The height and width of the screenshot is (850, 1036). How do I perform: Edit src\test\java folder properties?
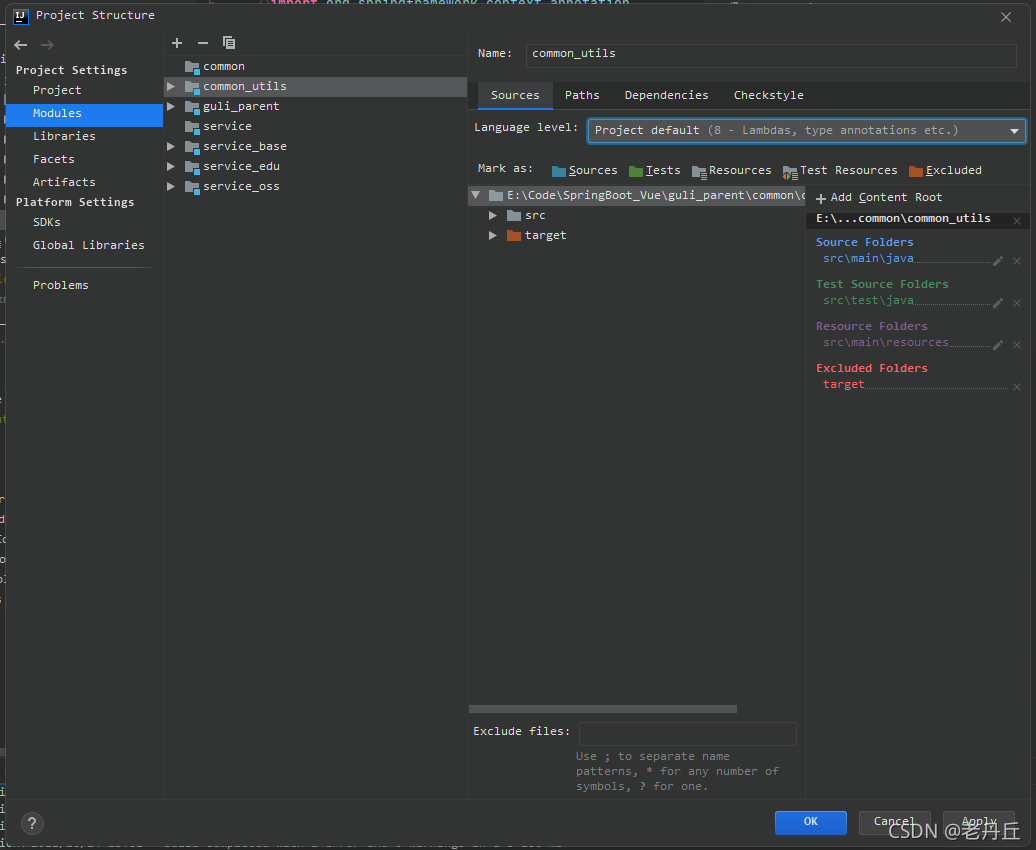coord(998,303)
